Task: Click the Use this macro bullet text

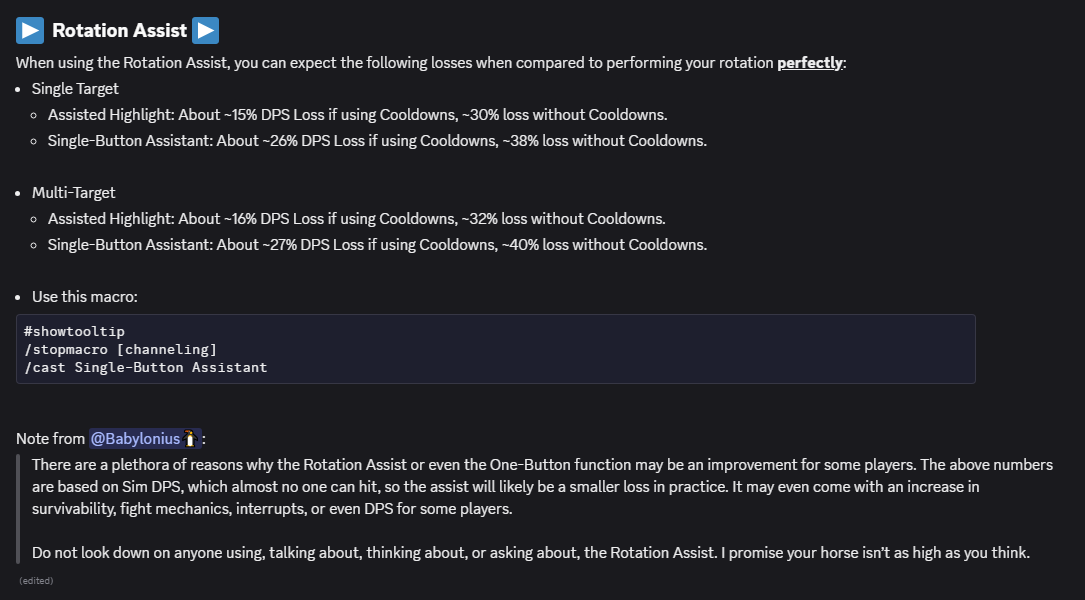Action: tap(84, 297)
